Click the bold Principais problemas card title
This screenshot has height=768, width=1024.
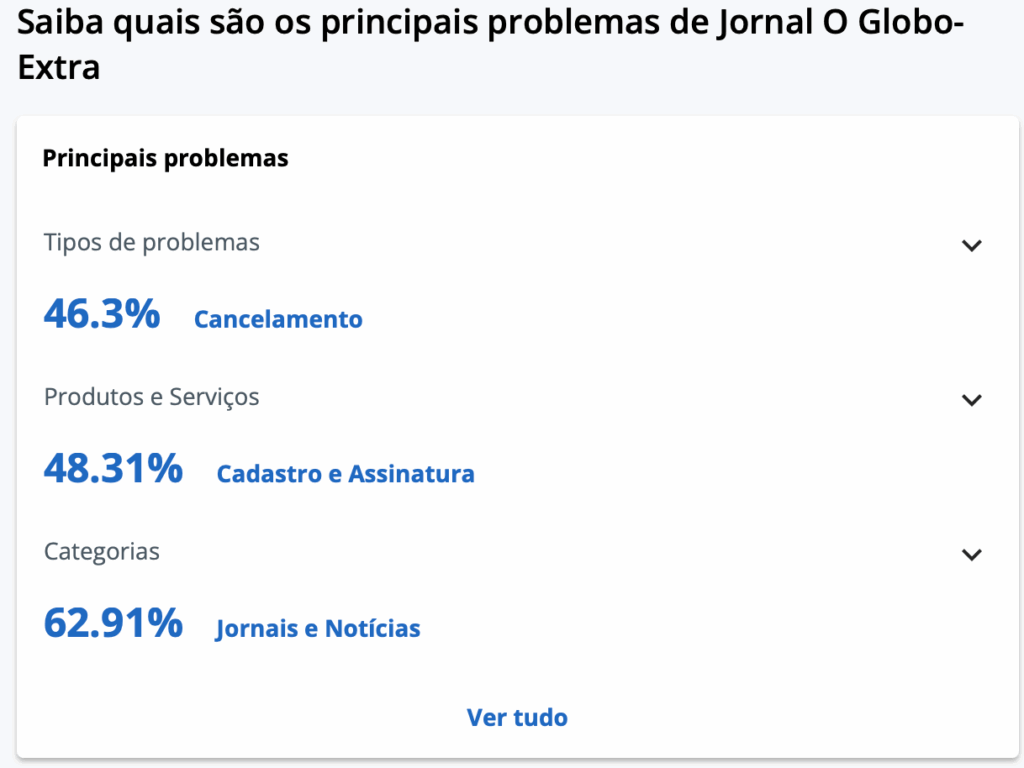click(165, 158)
